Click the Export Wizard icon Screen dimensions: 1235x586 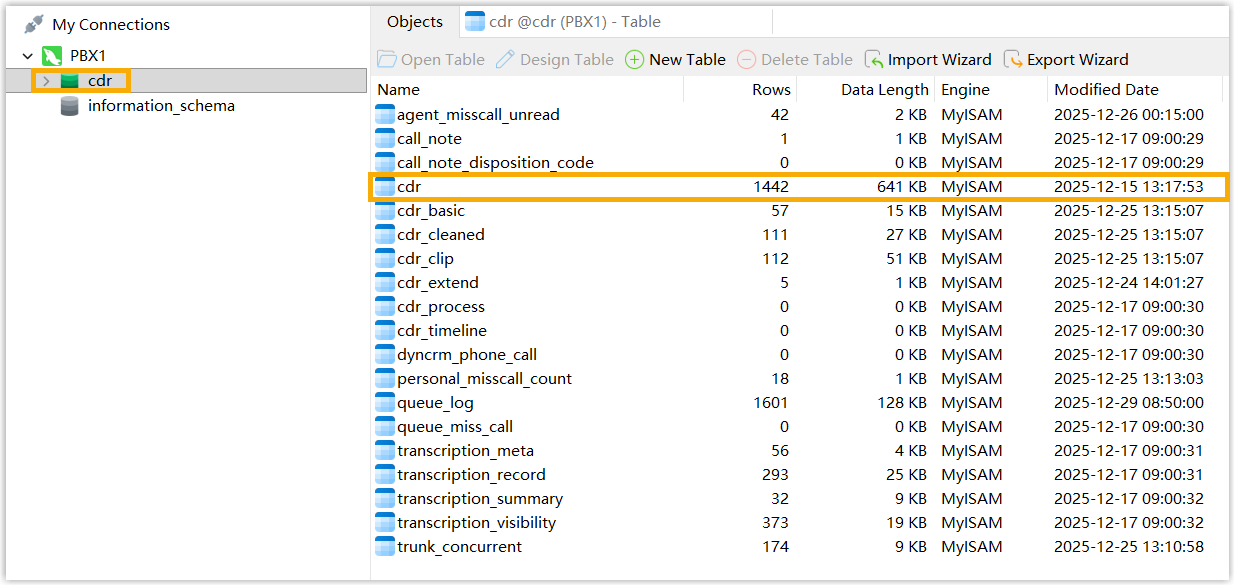click(1013, 60)
